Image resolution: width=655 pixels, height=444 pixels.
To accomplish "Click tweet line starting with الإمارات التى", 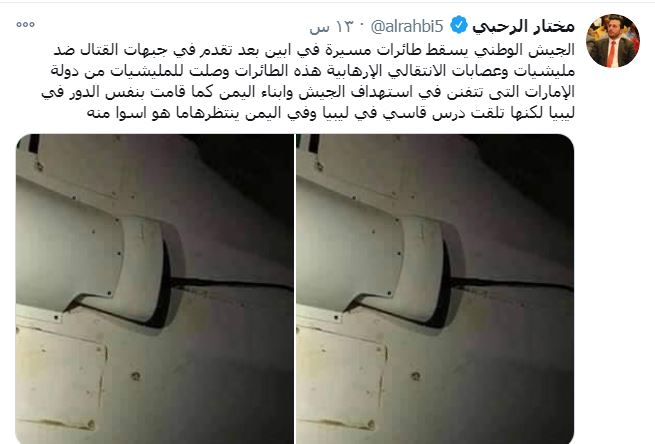I will coord(308,92).
